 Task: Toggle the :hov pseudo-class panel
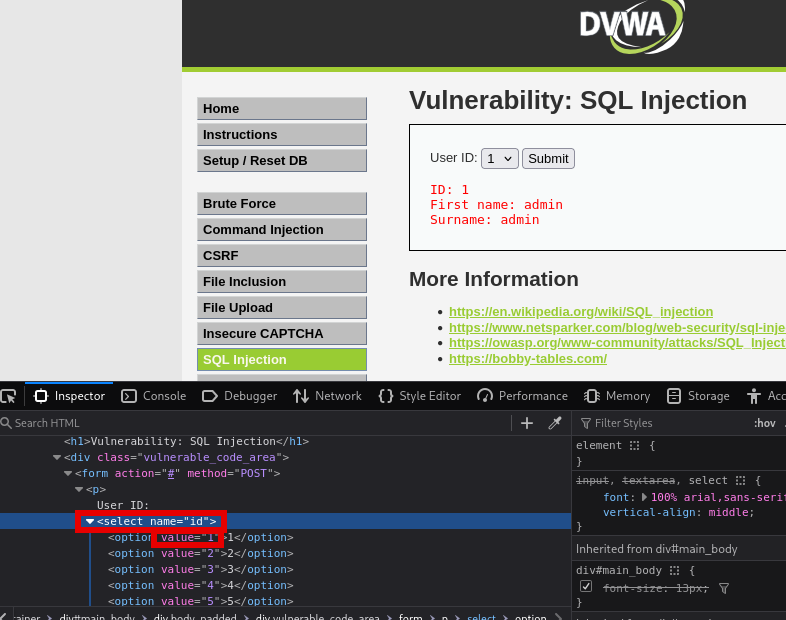(764, 423)
